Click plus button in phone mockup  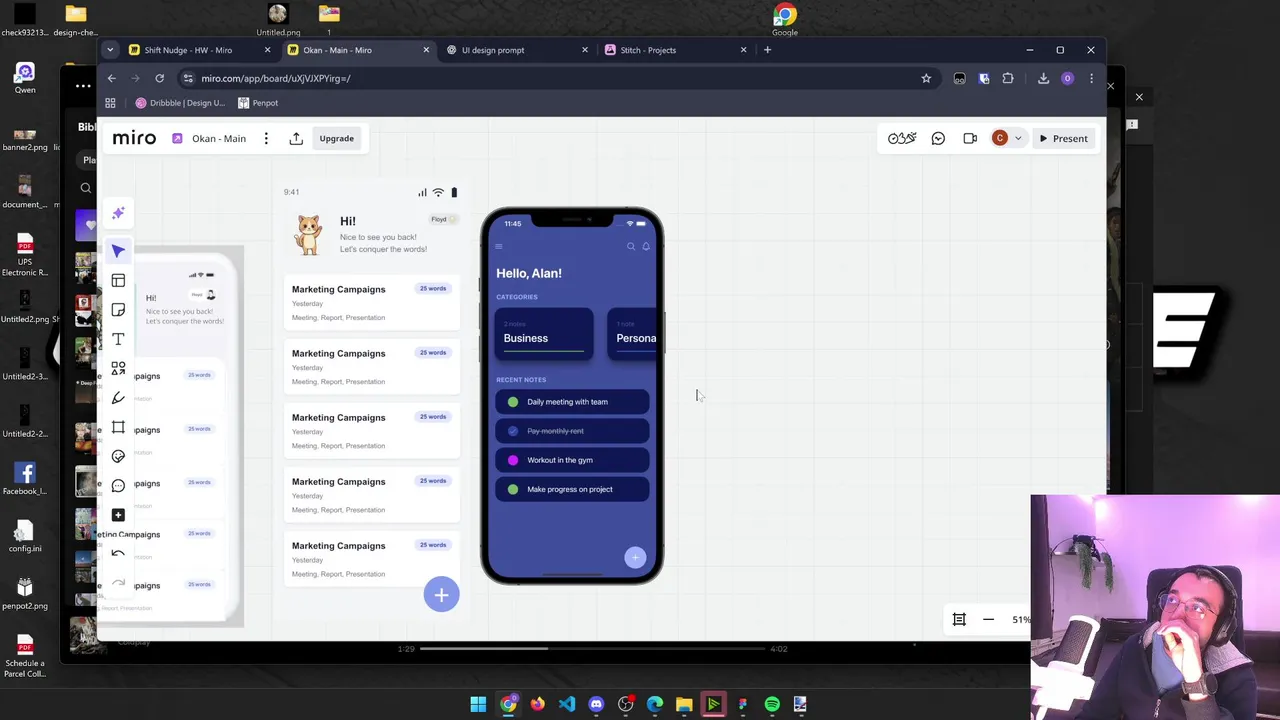[635, 558]
